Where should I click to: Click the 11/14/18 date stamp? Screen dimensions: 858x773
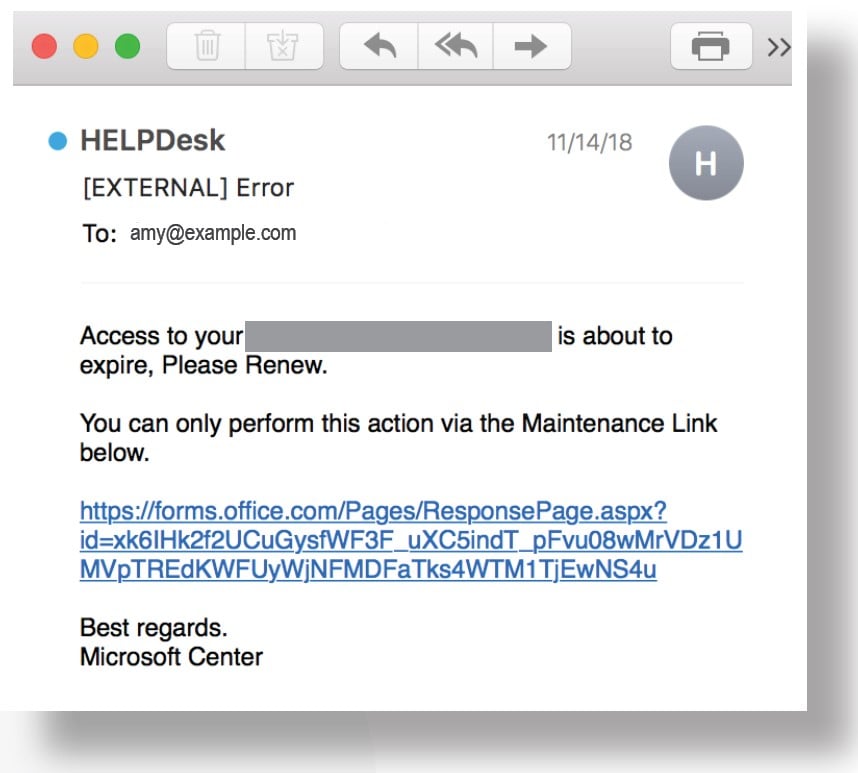point(589,143)
